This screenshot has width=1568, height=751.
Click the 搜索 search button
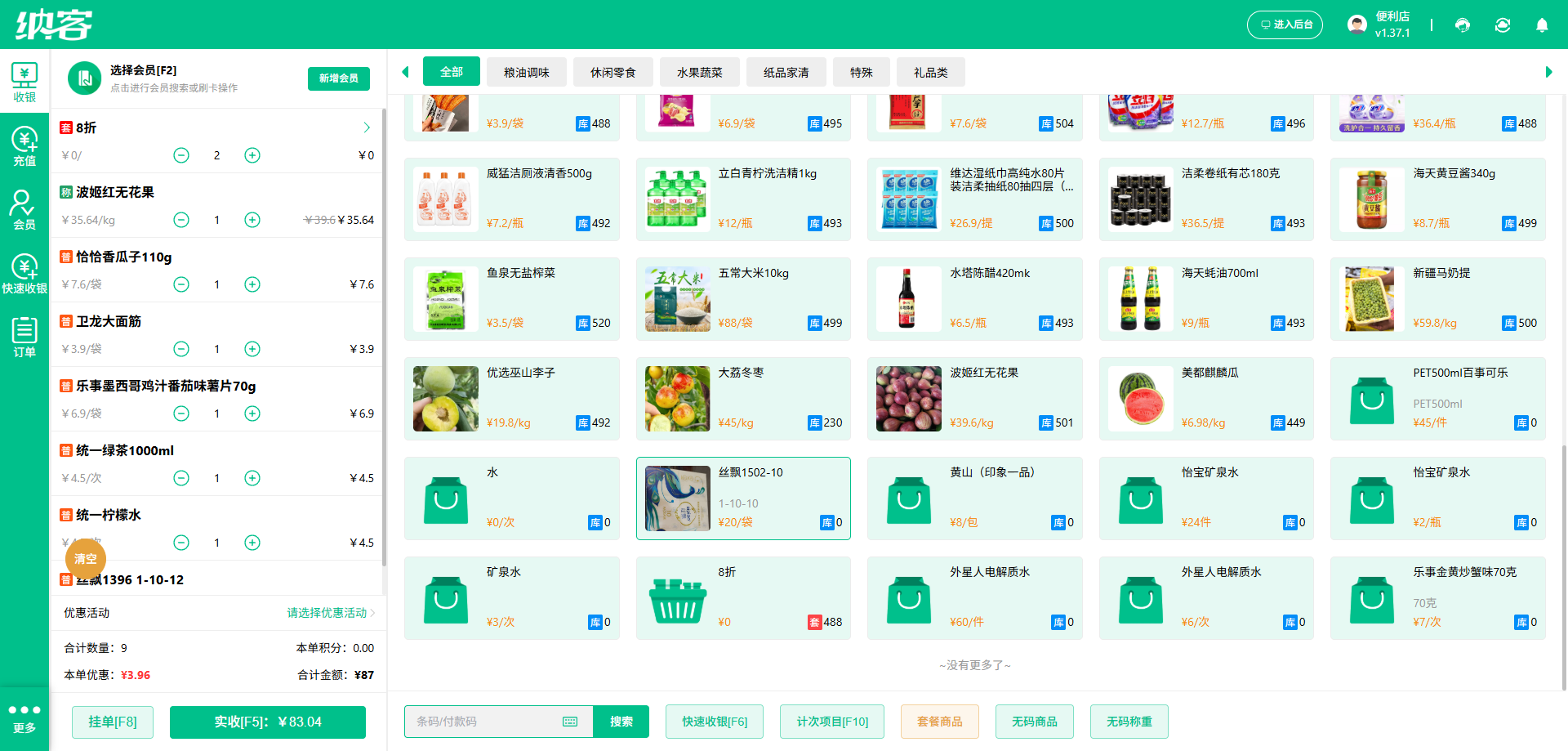coord(621,722)
